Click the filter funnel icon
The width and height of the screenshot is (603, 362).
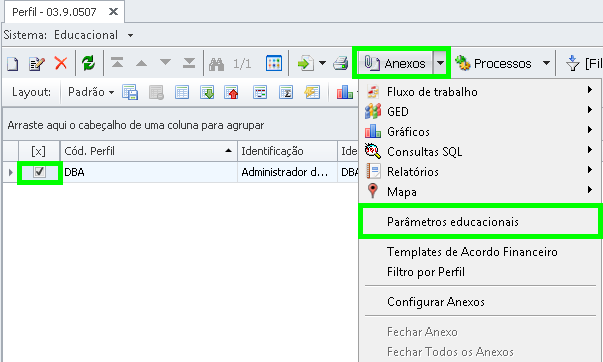pos(573,63)
